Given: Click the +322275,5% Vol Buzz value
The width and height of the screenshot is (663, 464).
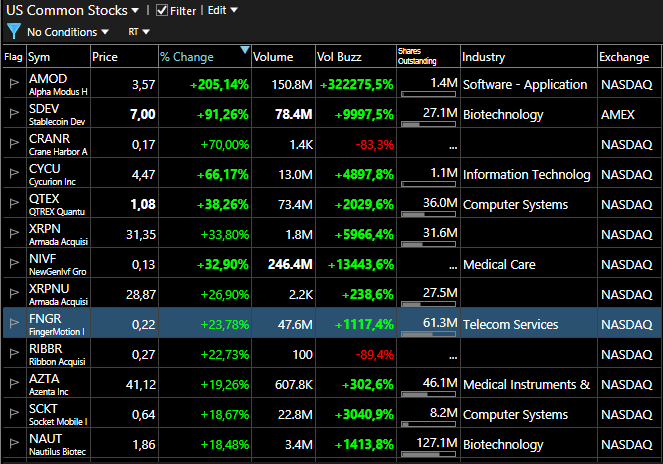Looking at the screenshot, I should coord(356,84).
